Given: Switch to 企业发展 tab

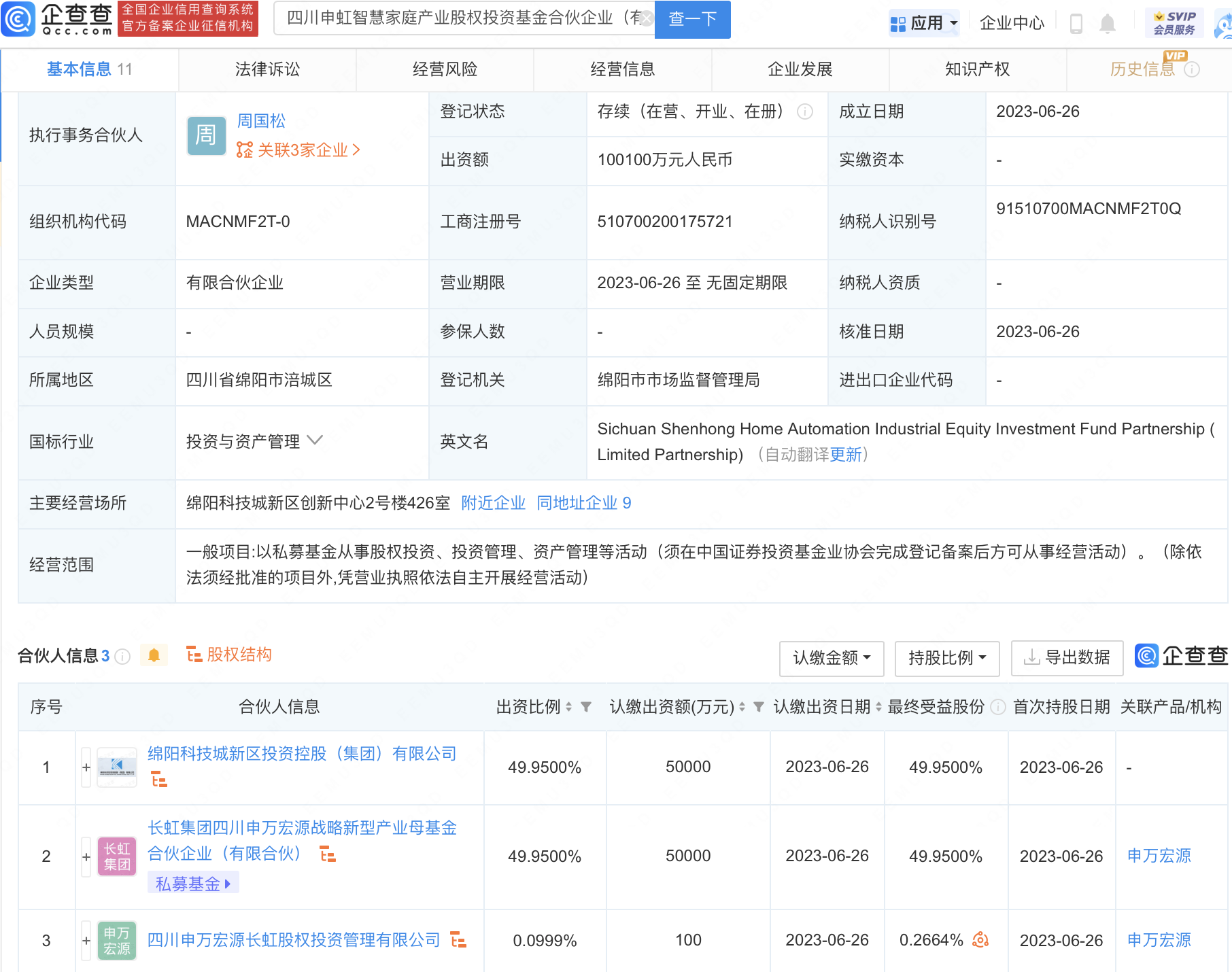Looking at the screenshot, I should click(800, 69).
